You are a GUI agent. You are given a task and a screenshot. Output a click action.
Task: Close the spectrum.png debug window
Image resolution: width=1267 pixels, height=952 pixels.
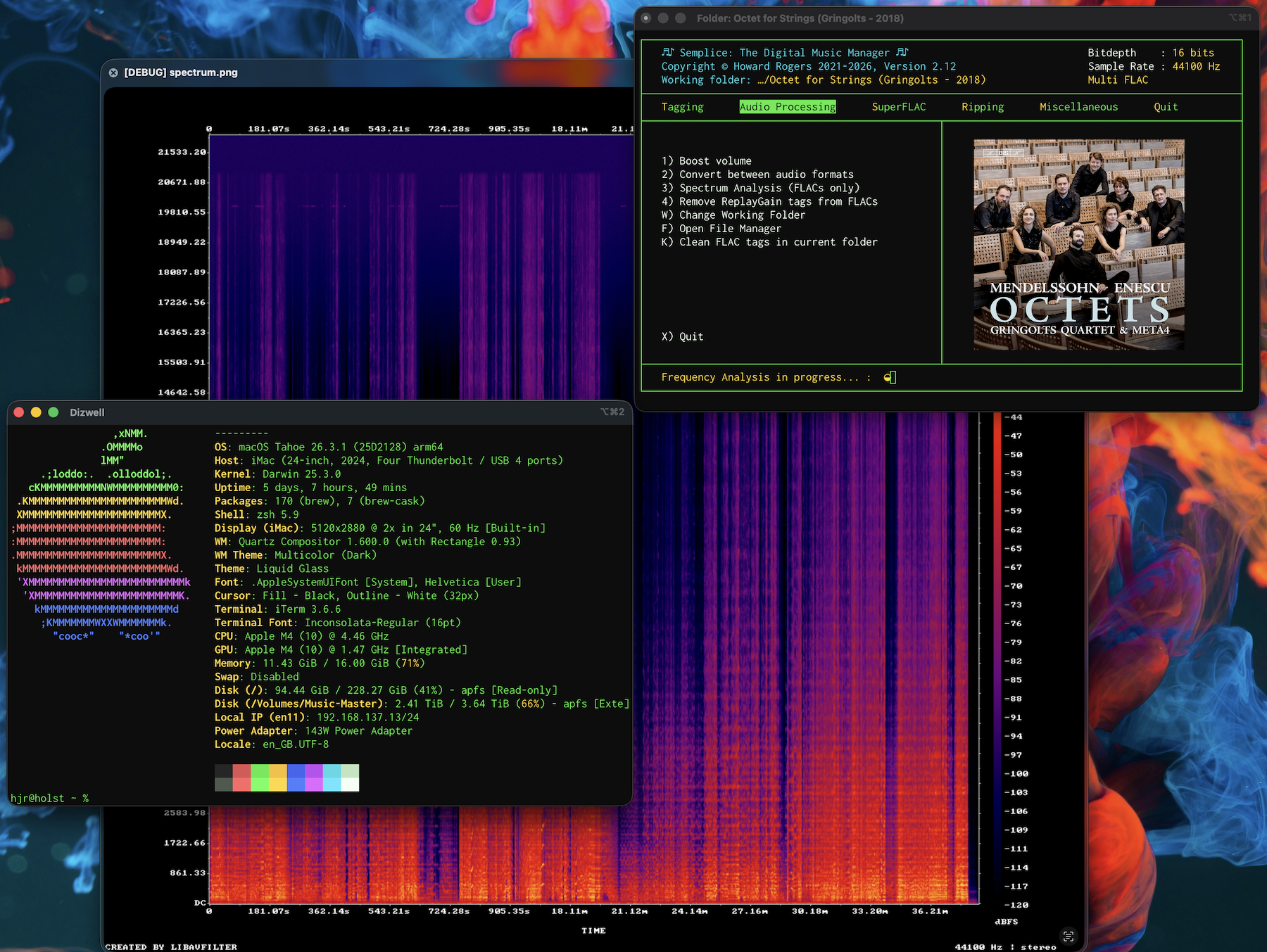[x=113, y=72]
